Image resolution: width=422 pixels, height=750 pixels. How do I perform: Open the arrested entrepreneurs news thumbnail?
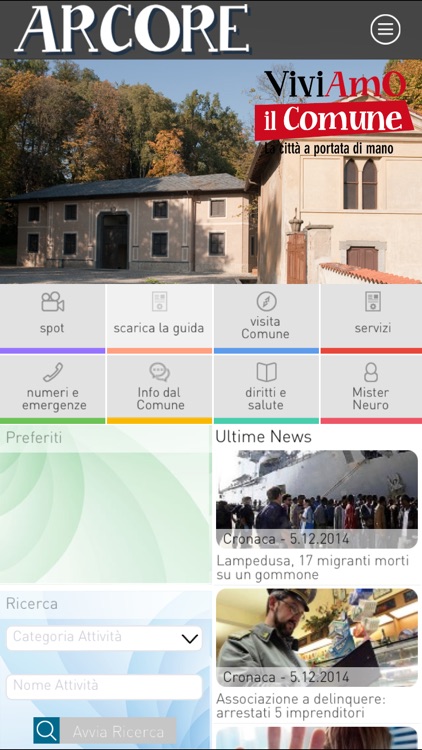click(317, 638)
